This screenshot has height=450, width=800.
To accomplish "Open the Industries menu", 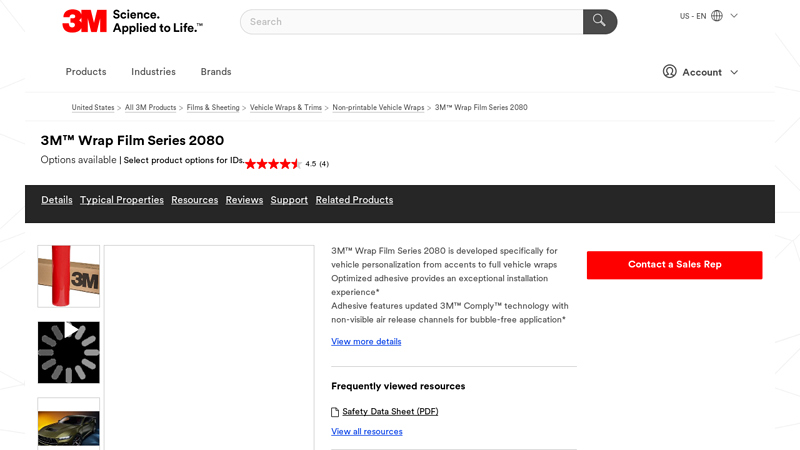I will (x=153, y=71).
